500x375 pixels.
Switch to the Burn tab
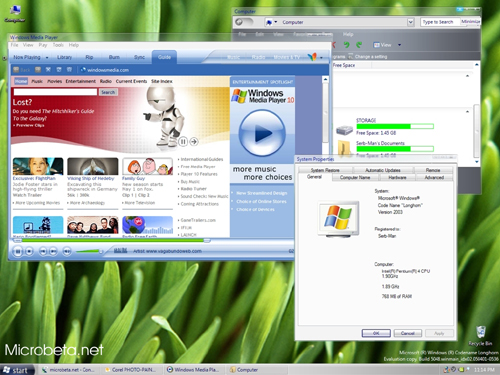tap(114, 57)
